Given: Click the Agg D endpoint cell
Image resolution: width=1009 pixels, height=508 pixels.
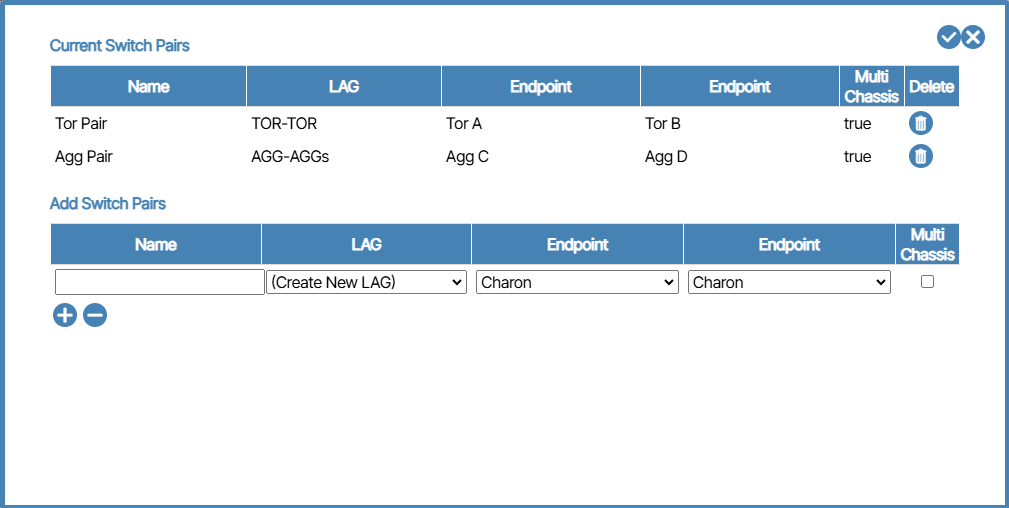Looking at the screenshot, I should [666, 157].
